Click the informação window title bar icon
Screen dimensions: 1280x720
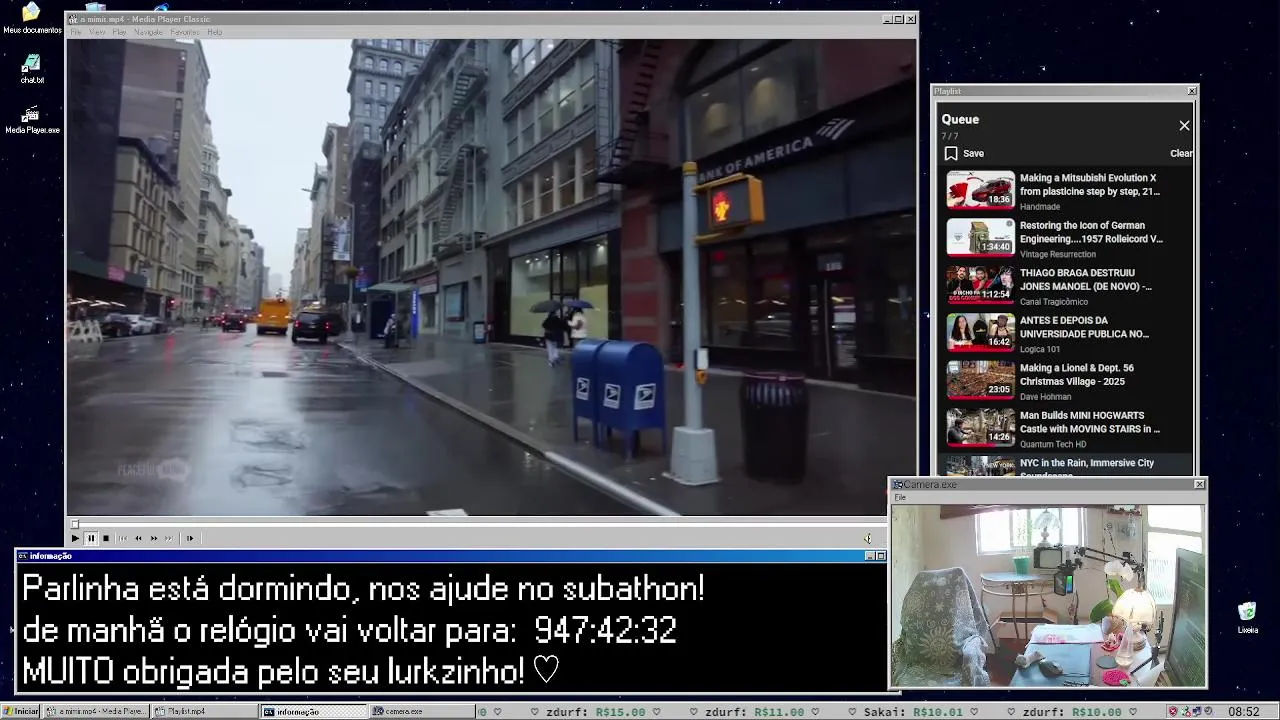(x=22, y=556)
